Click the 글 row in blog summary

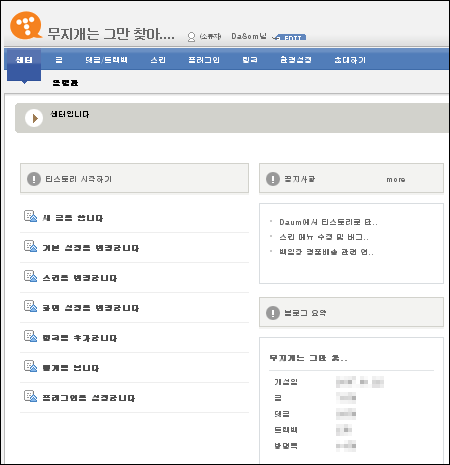(x=315, y=398)
